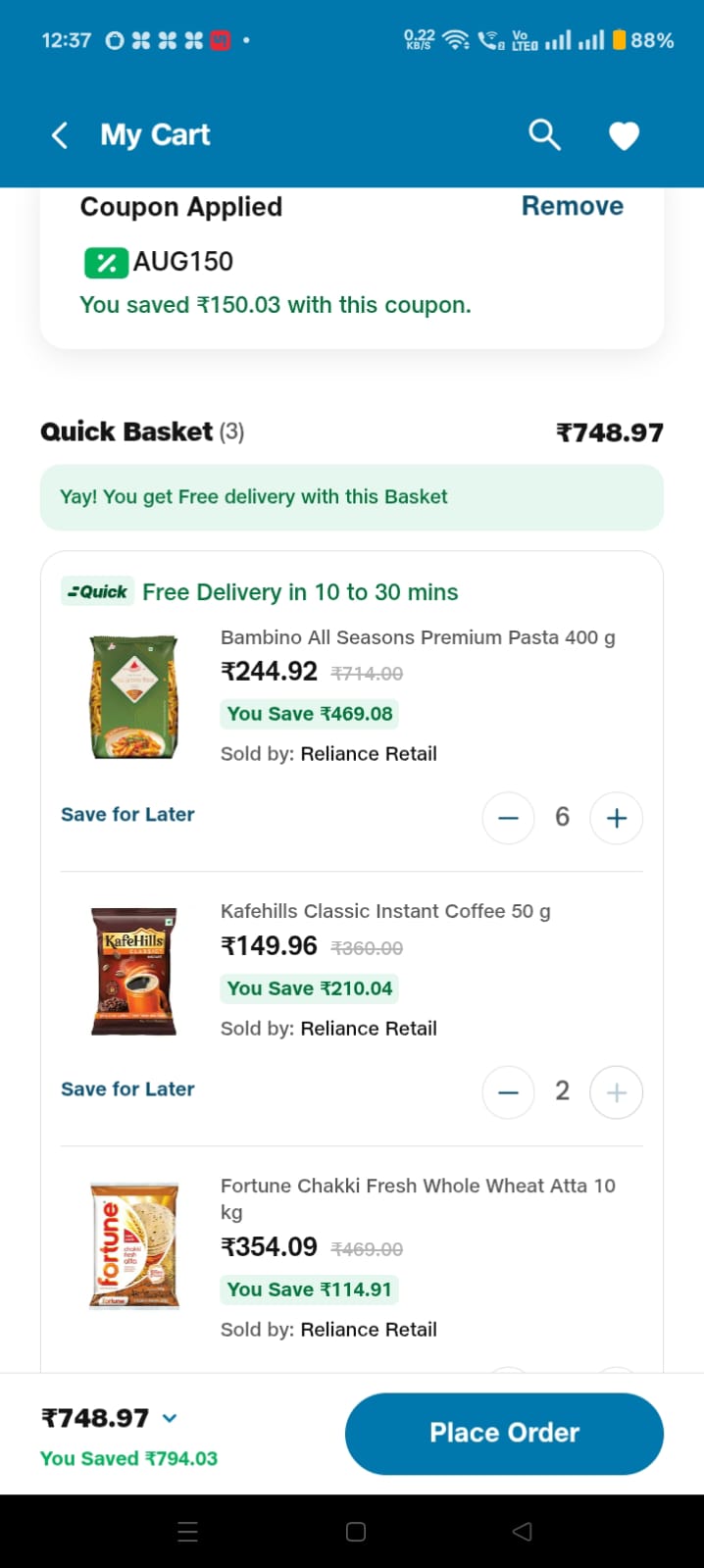Viewport: 704px width, 1568px height.
Task: Open Bambino Pasta product image
Action: coord(134,697)
